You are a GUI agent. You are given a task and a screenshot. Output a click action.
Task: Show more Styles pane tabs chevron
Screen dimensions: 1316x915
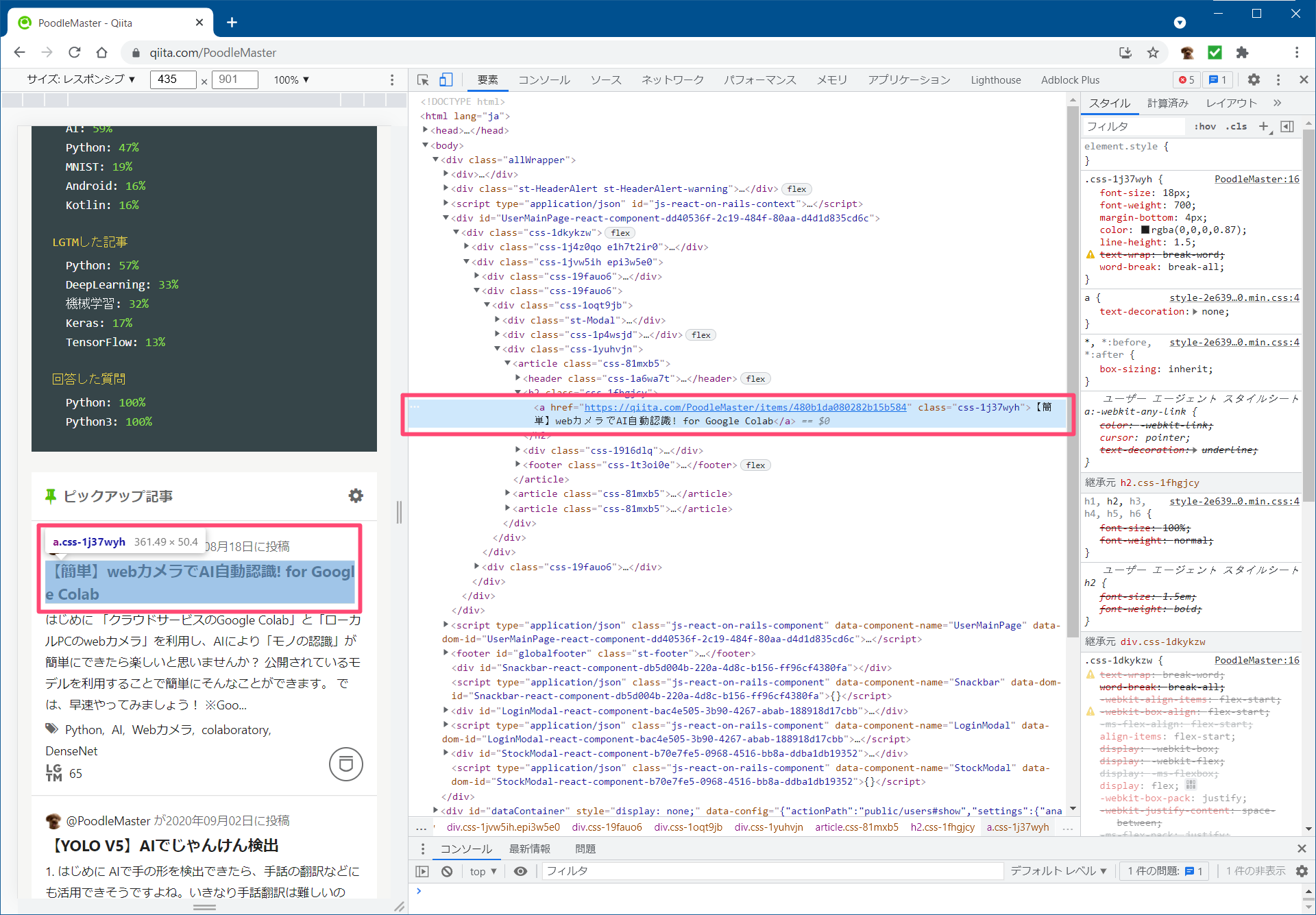[x=1277, y=103]
